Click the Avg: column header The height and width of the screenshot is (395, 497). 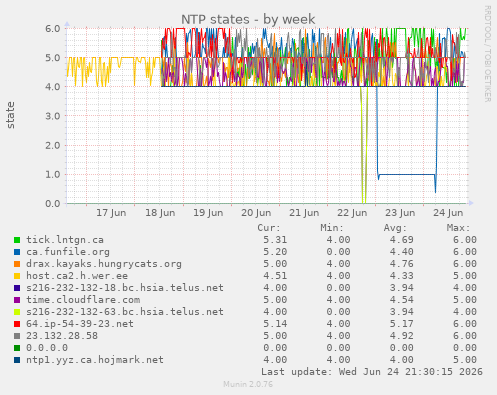tap(395, 228)
